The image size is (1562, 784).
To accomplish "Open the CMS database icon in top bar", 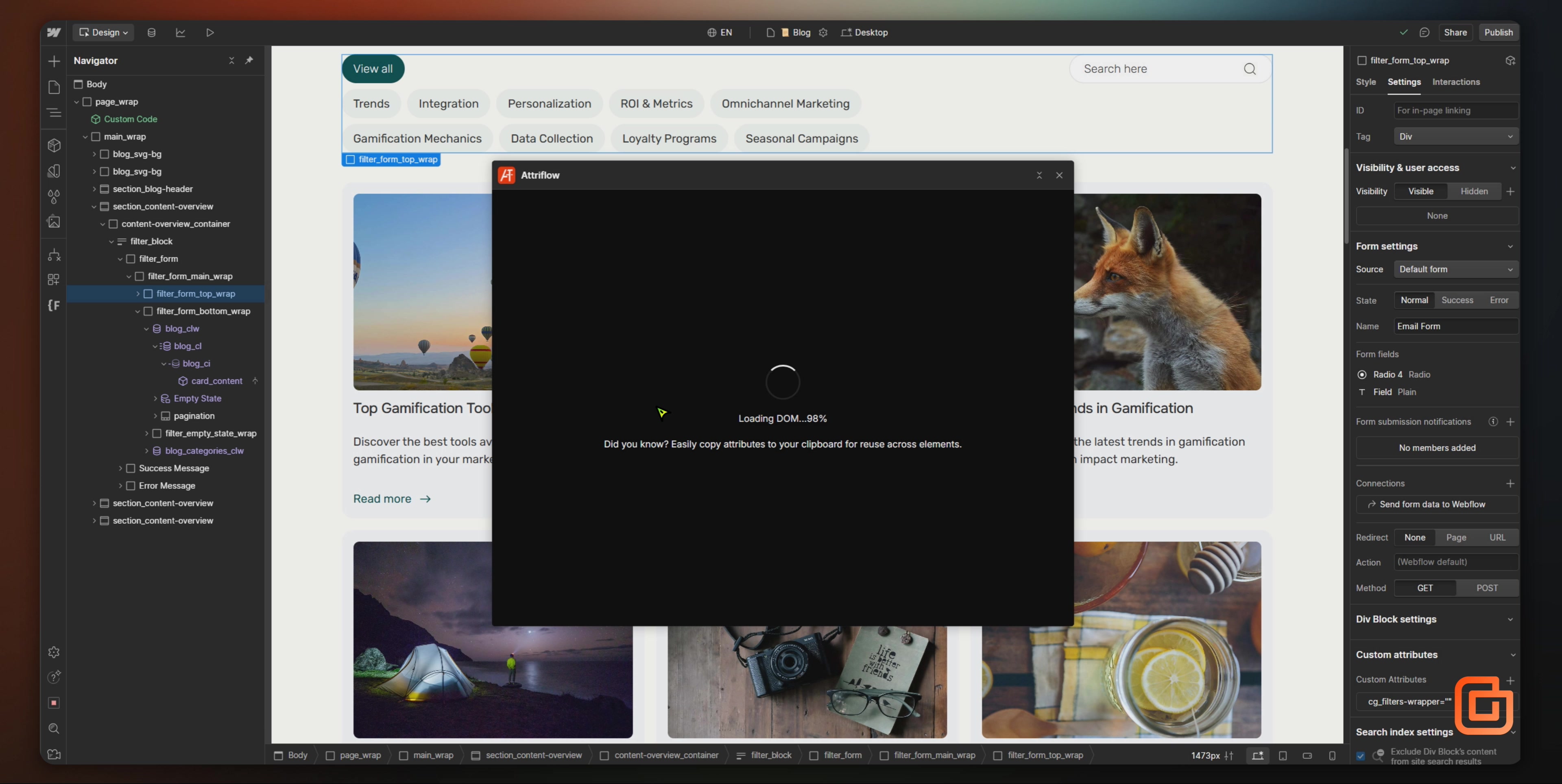I will click(152, 33).
